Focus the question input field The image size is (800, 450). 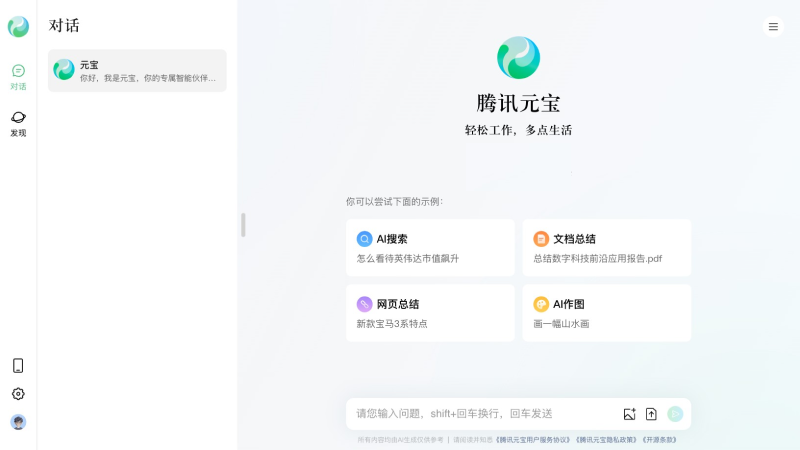point(480,413)
